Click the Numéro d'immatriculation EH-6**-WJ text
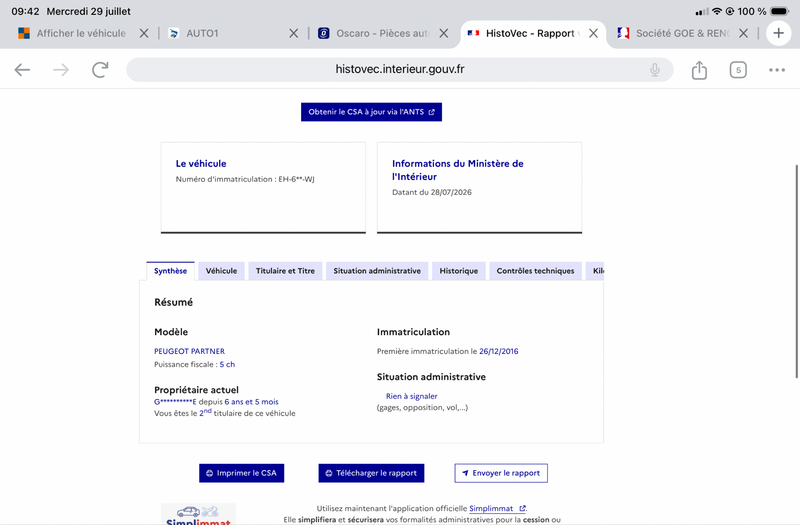The width and height of the screenshot is (800, 525). (x=245, y=179)
